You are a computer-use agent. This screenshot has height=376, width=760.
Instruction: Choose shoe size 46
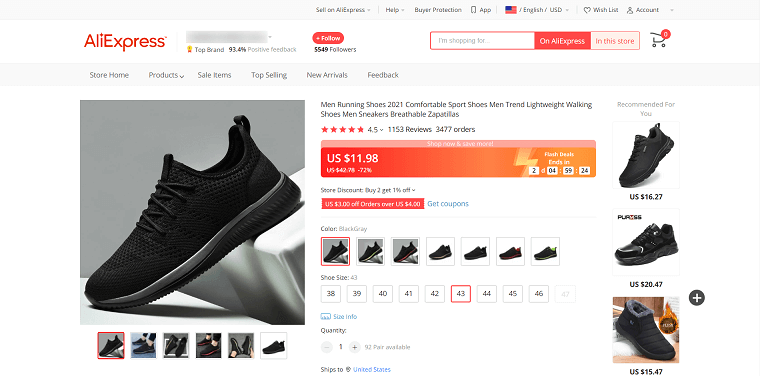pos(539,294)
